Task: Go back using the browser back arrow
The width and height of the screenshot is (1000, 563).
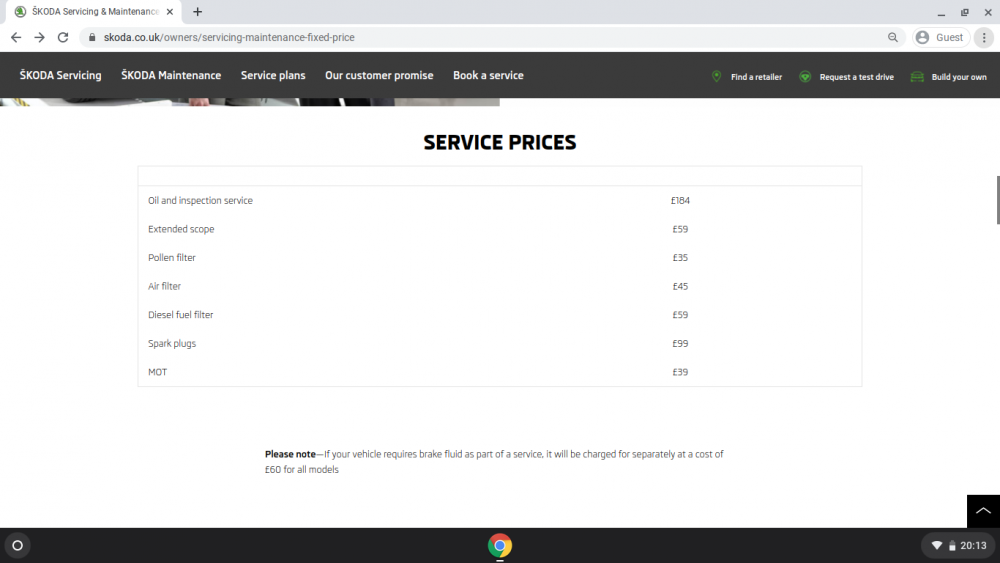Action: pos(16,38)
